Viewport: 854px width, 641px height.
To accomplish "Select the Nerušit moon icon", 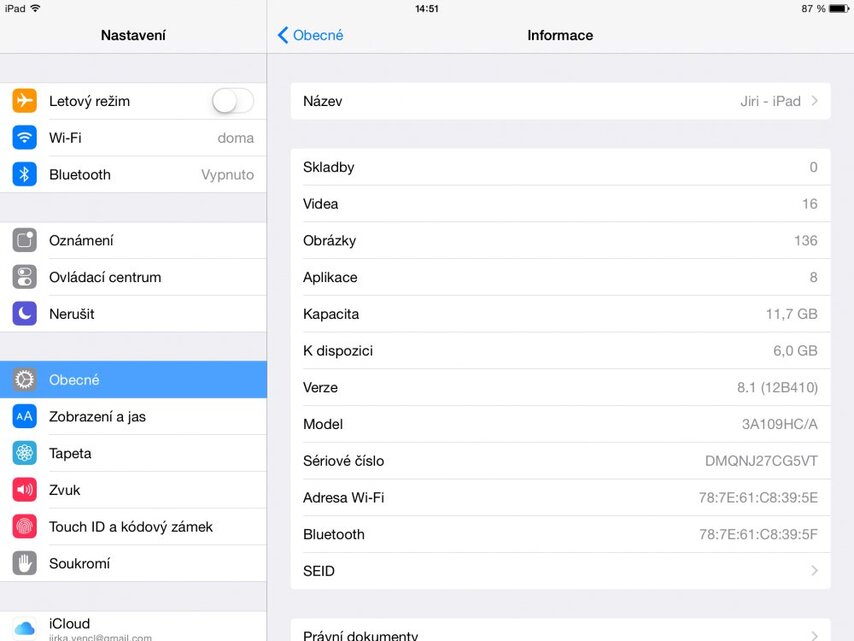I will click(x=24, y=314).
